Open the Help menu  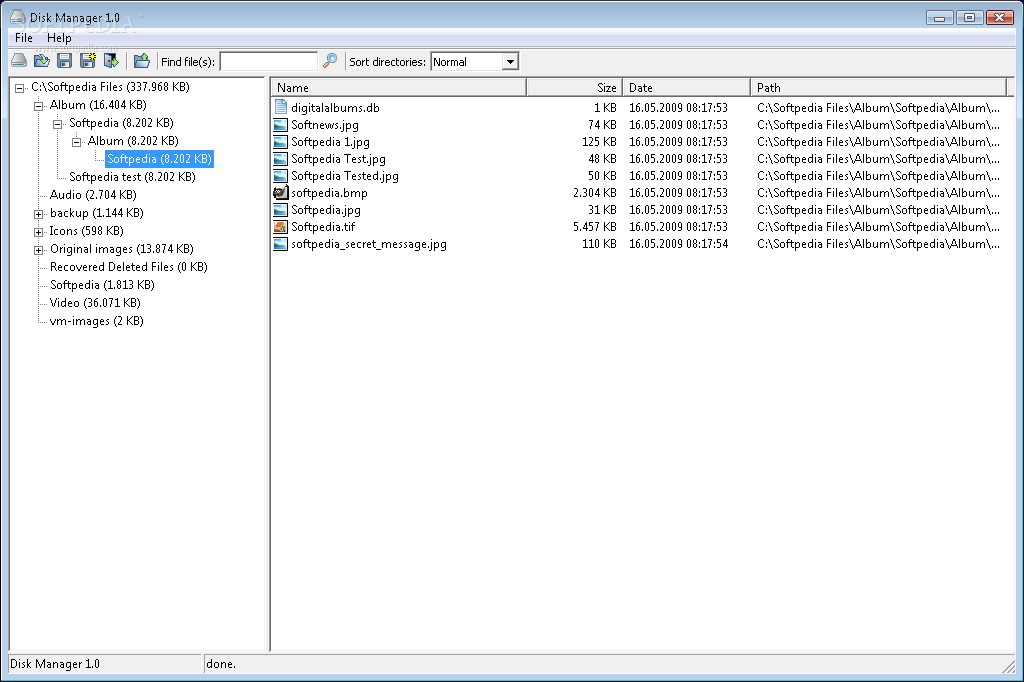pos(59,38)
